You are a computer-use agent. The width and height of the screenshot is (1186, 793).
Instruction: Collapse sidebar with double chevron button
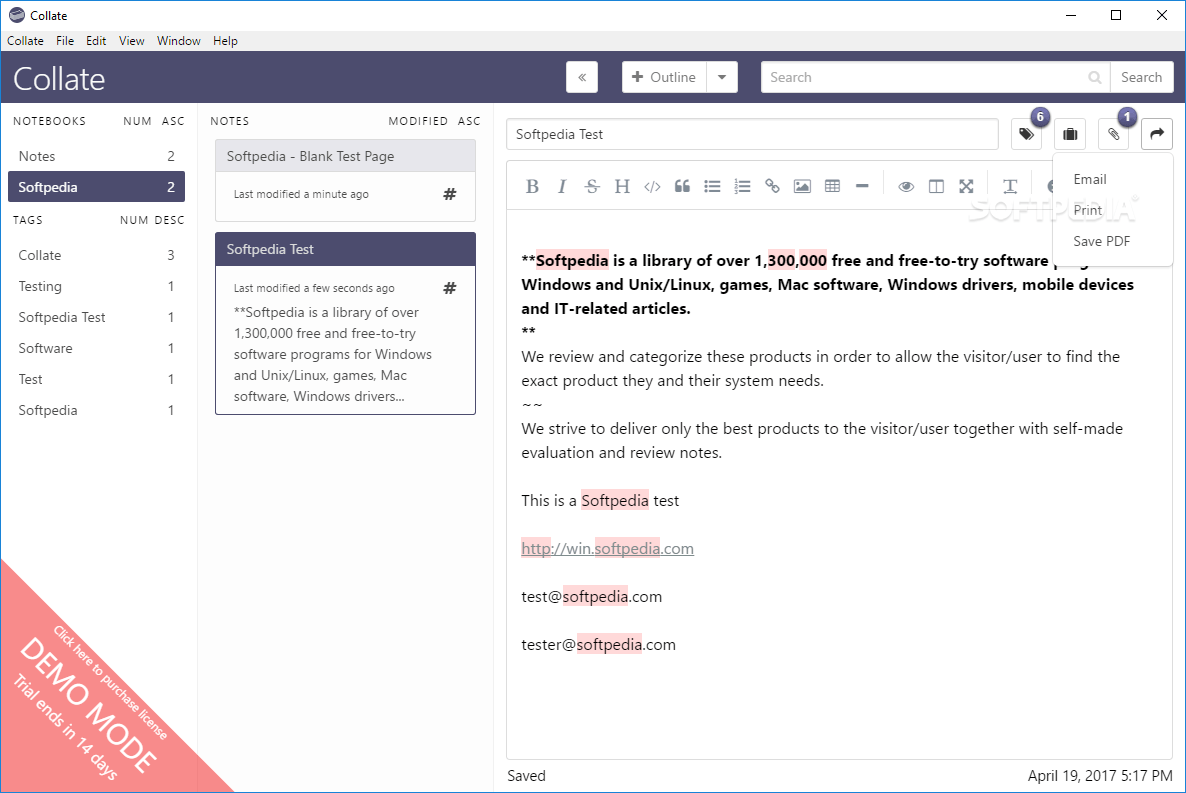[x=582, y=77]
